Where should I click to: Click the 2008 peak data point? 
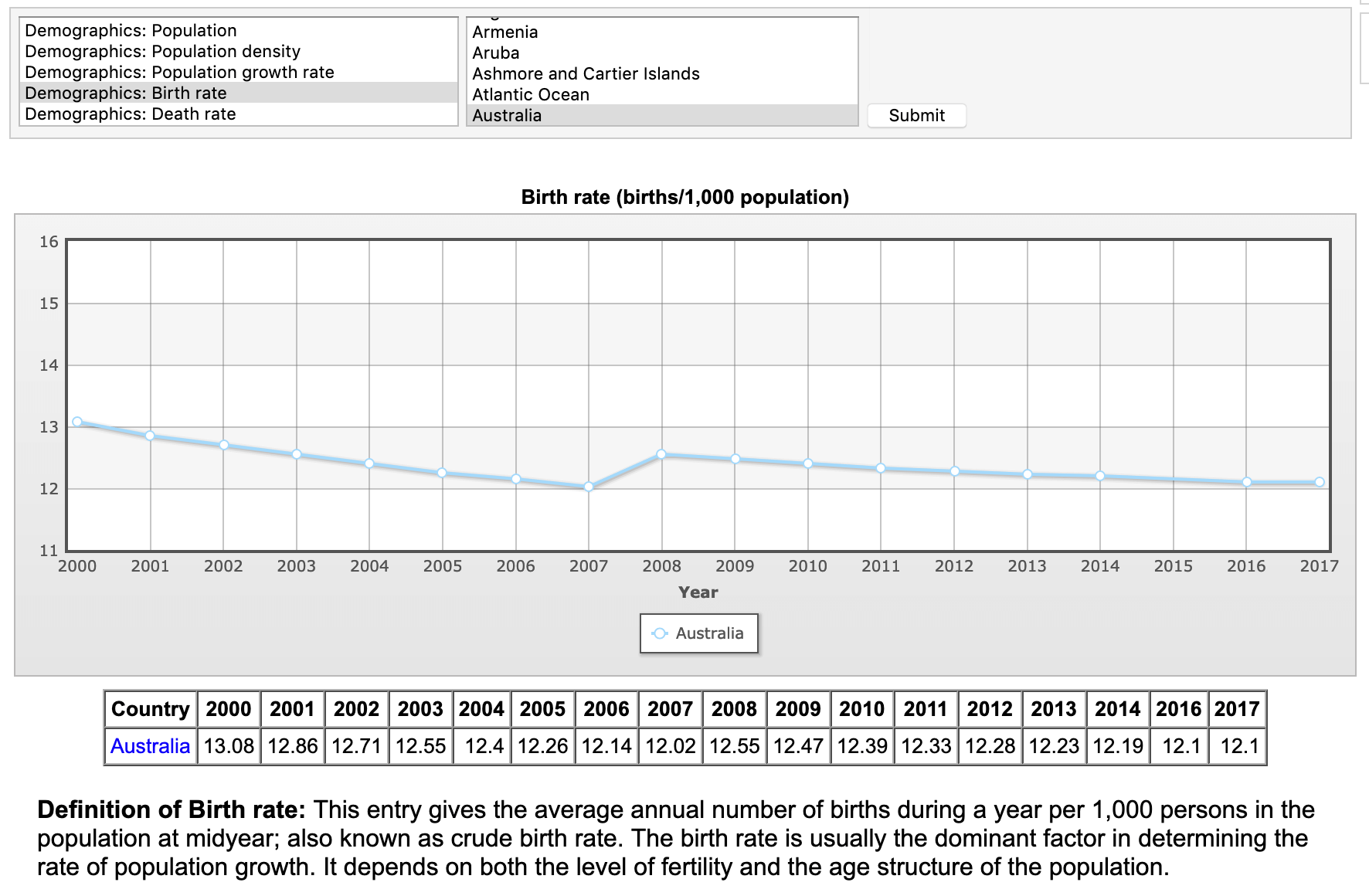[x=662, y=454]
